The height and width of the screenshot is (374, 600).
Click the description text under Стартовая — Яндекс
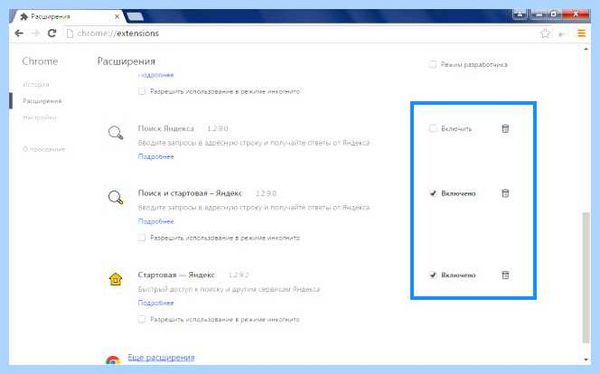229,289
